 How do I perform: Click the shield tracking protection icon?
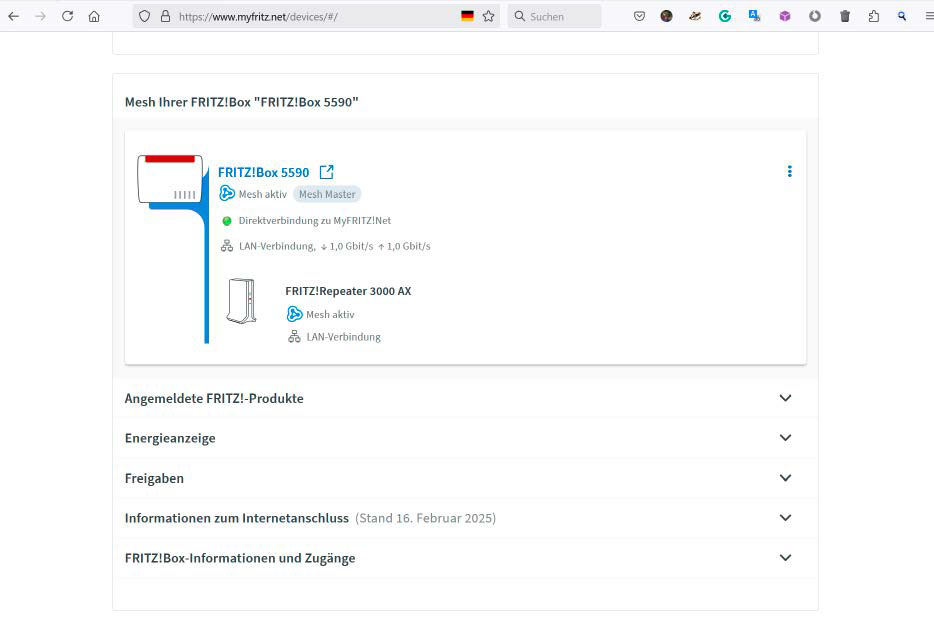144,16
